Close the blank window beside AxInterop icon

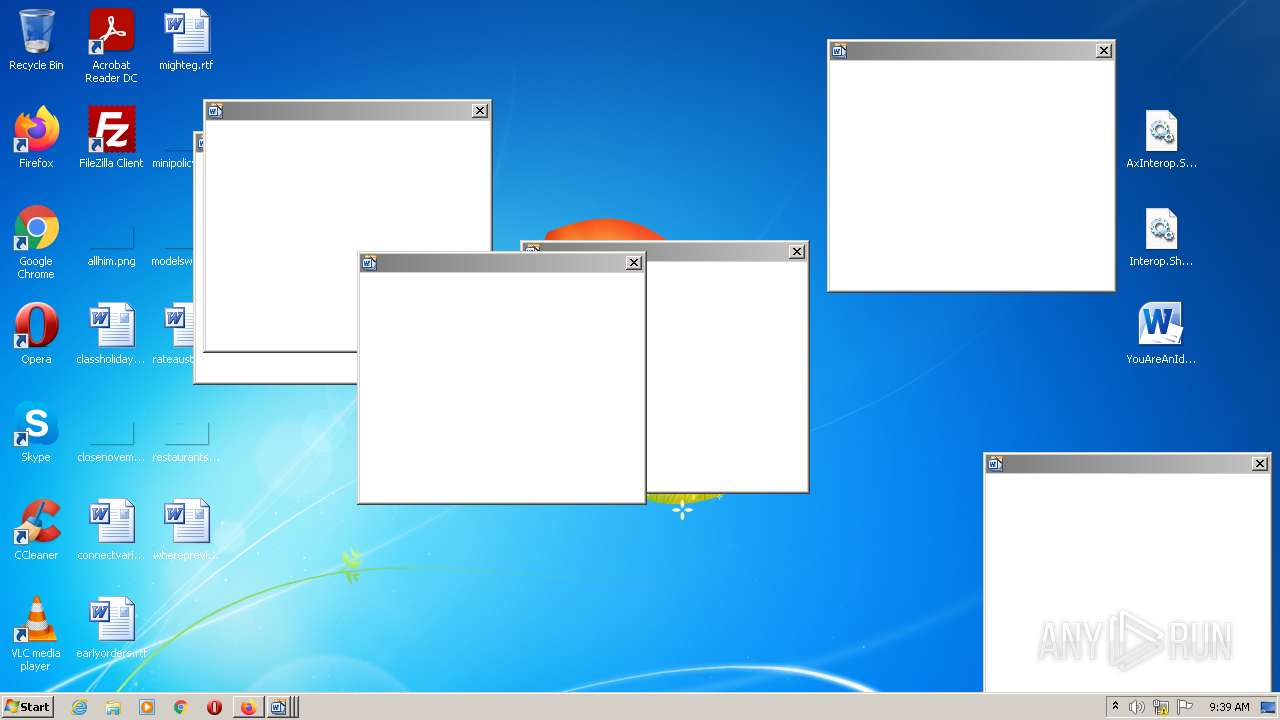[x=1104, y=51]
